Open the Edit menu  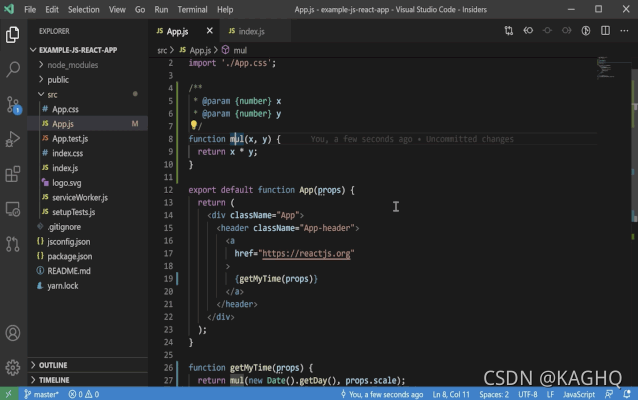click(x=52, y=9)
